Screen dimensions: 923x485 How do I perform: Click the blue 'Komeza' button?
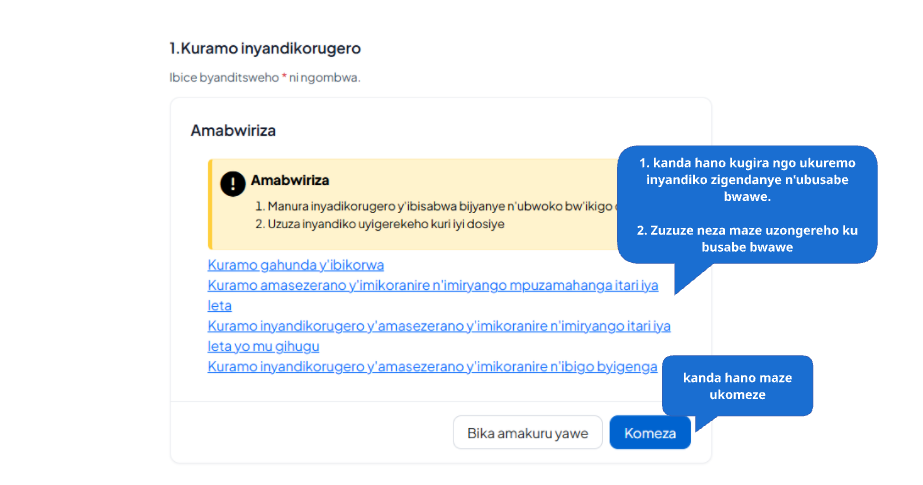pos(650,433)
